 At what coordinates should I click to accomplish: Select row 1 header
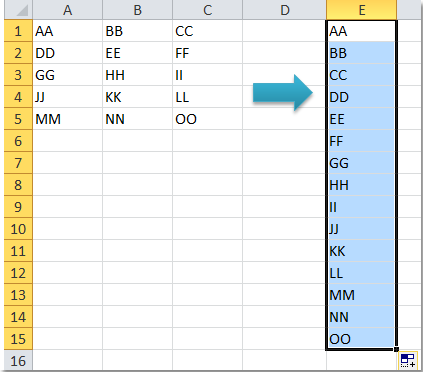pos(18,31)
